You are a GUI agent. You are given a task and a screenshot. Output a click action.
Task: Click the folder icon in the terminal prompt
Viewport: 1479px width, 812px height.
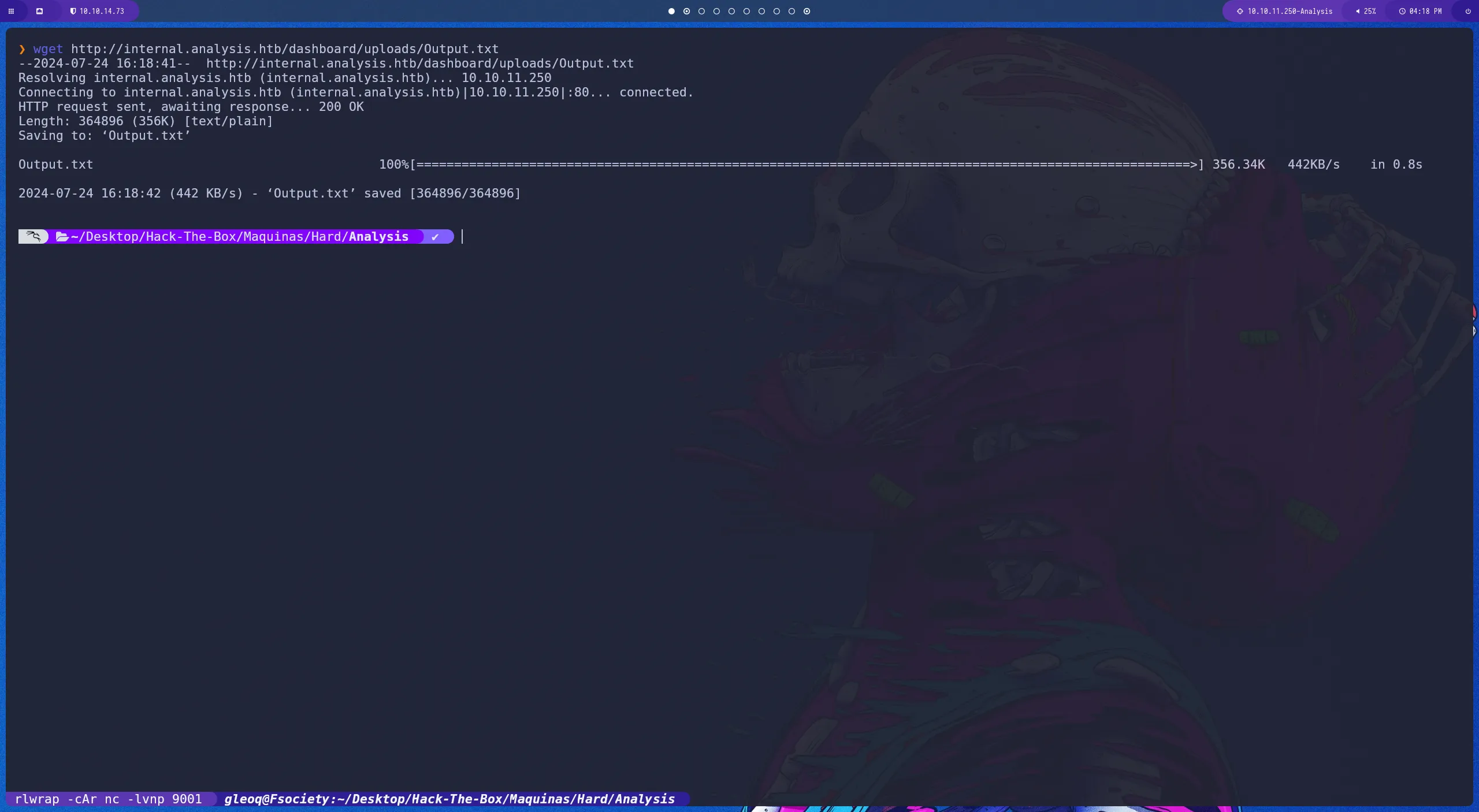click(x=62, y=236)
